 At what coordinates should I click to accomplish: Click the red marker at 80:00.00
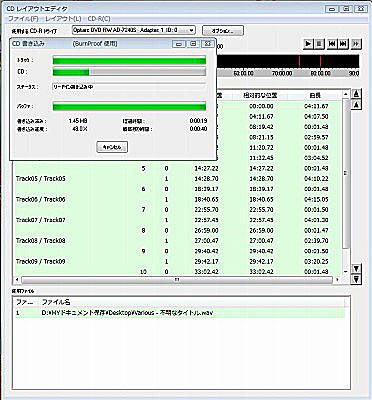(320, 62)
